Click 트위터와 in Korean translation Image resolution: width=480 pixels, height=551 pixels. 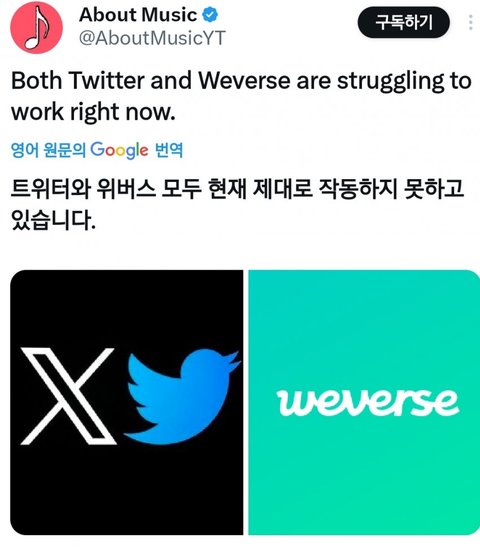tap(51, 189)
